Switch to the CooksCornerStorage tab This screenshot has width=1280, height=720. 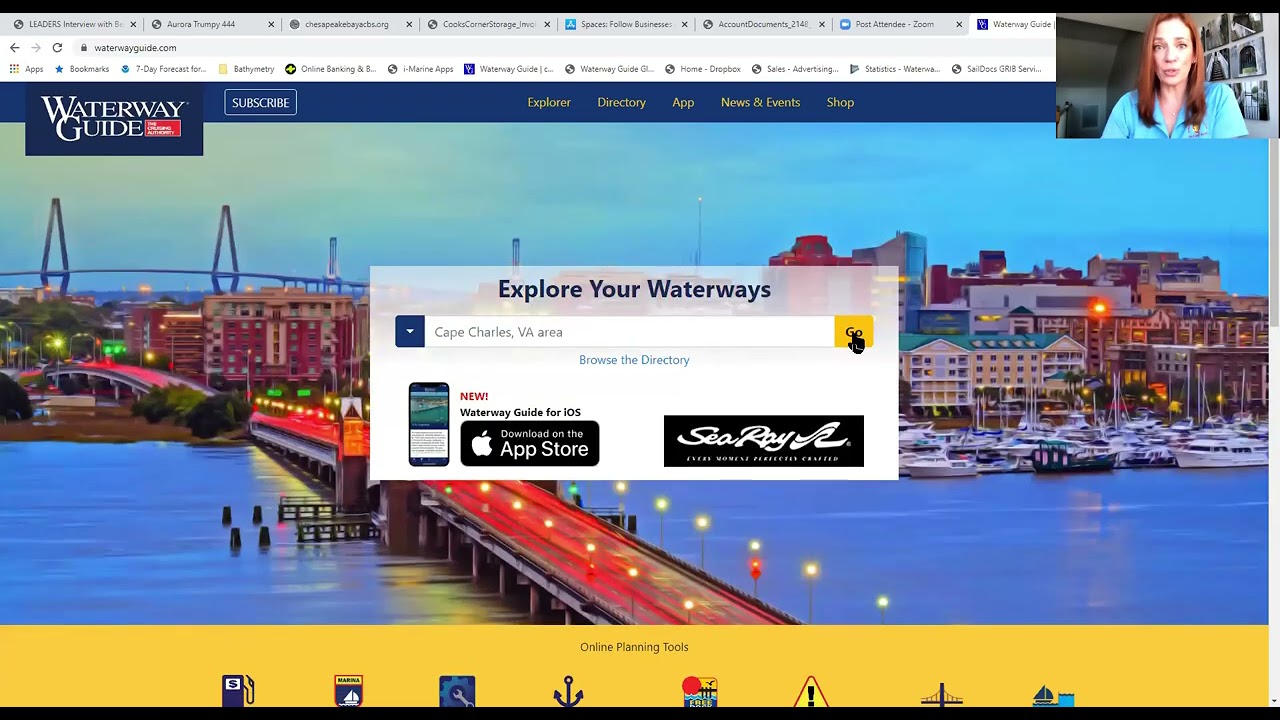coord(485,24)
